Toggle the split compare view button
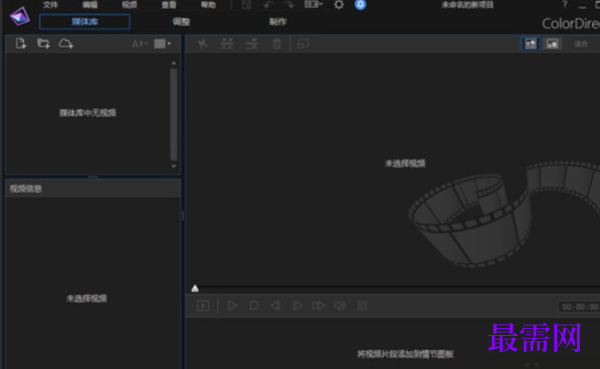 (x=530, y=44)
